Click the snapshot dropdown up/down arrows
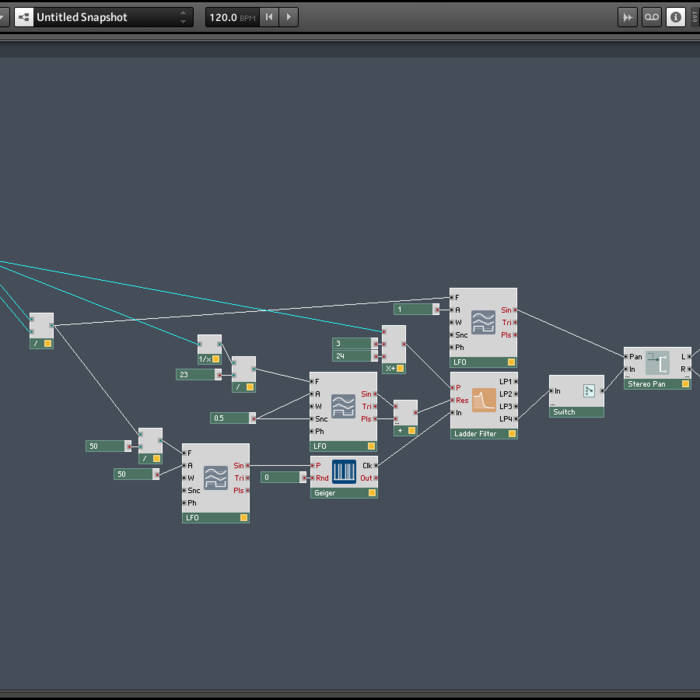700x700 pixels. tap(183, 17)
